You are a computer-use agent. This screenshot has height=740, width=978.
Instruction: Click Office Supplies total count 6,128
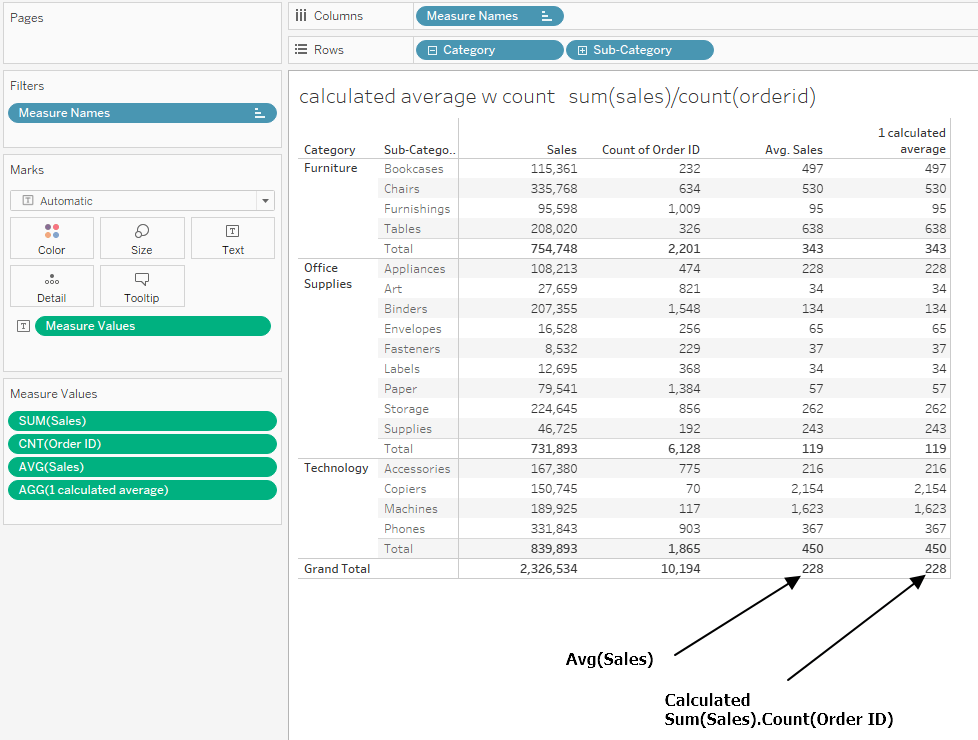point(684,449)
